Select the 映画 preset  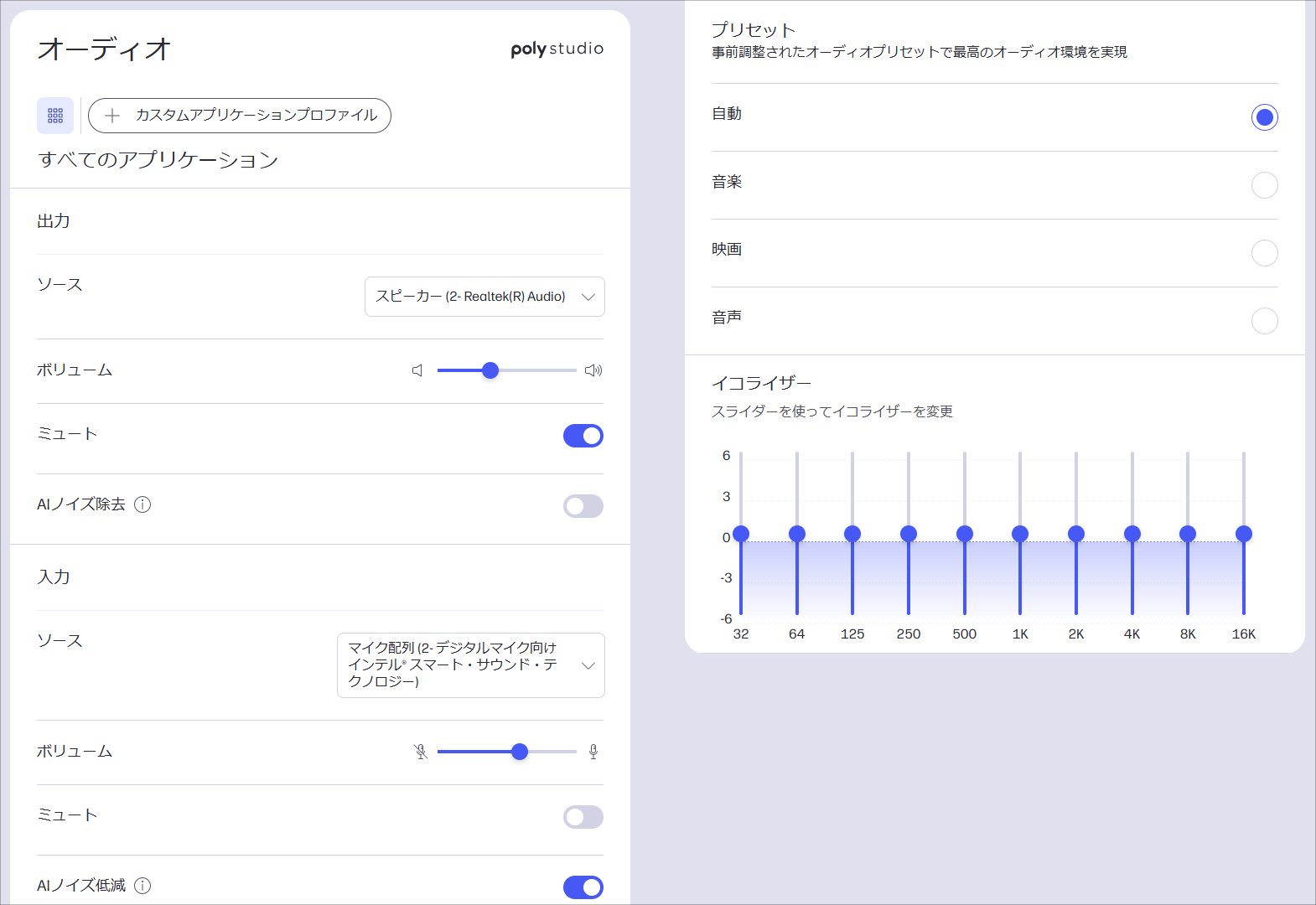point(1264,253)
